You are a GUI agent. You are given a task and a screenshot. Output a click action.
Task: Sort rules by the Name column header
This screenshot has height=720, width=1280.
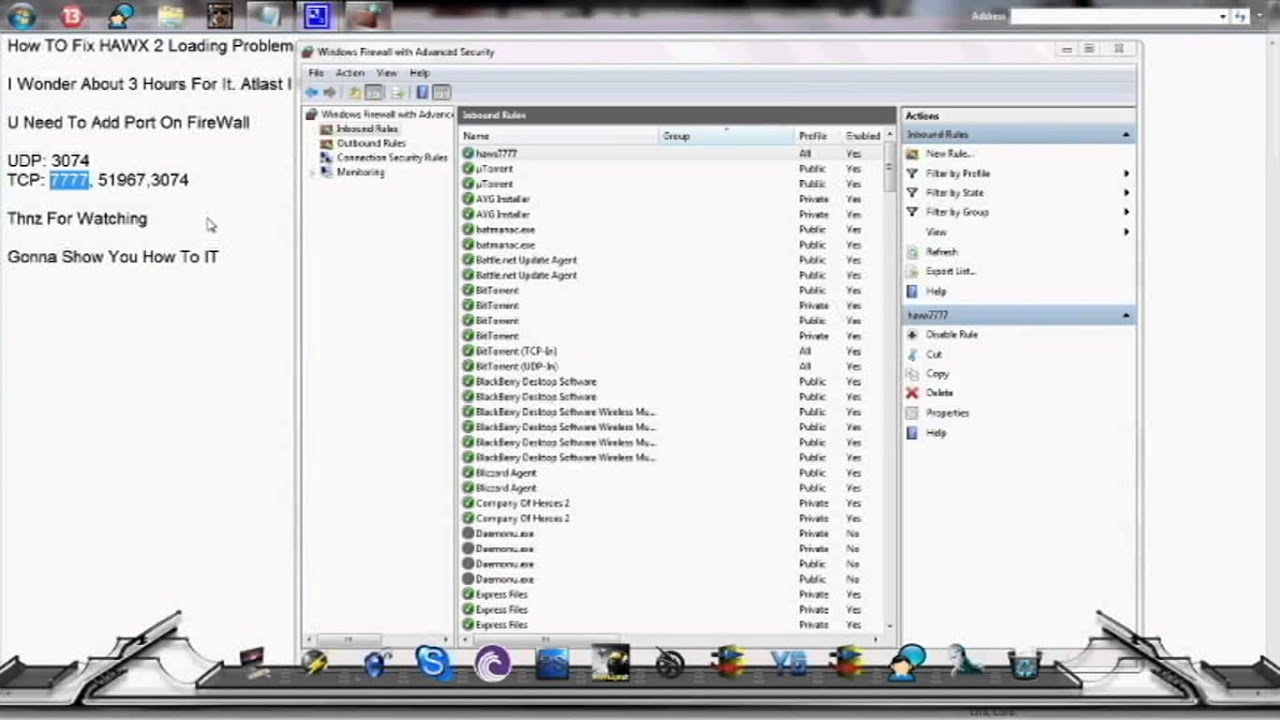coord(559,136)
